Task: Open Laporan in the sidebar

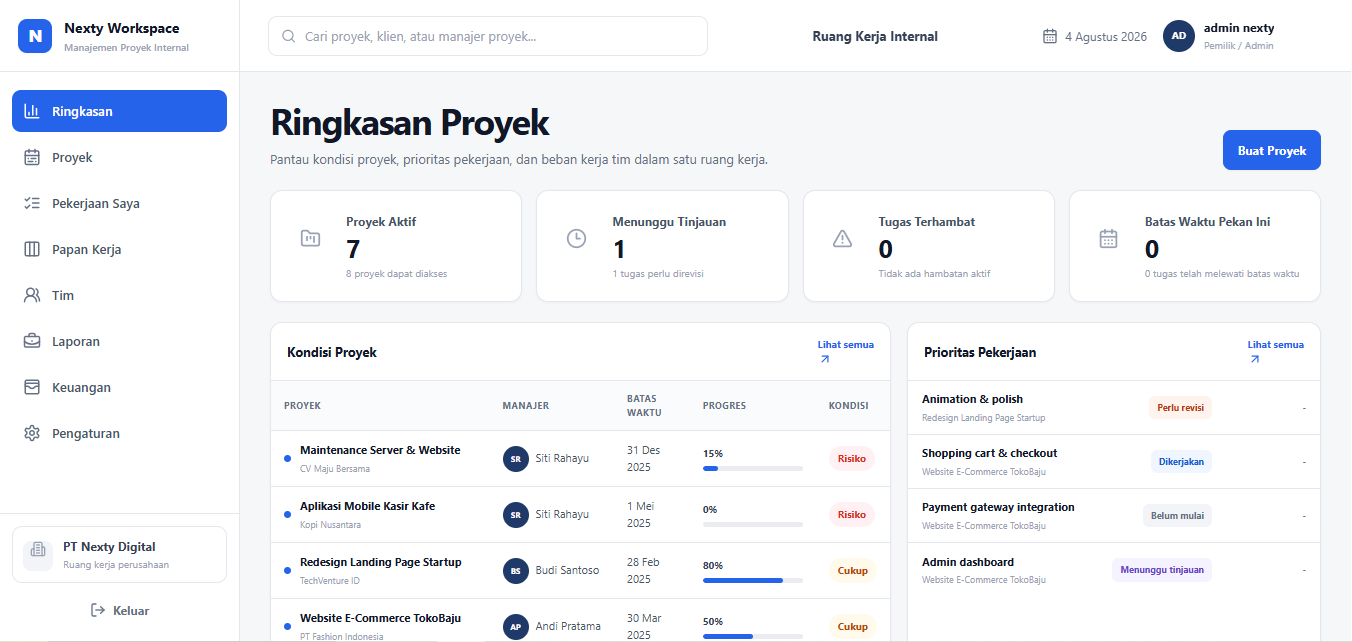Action: (x=119, y=341)
